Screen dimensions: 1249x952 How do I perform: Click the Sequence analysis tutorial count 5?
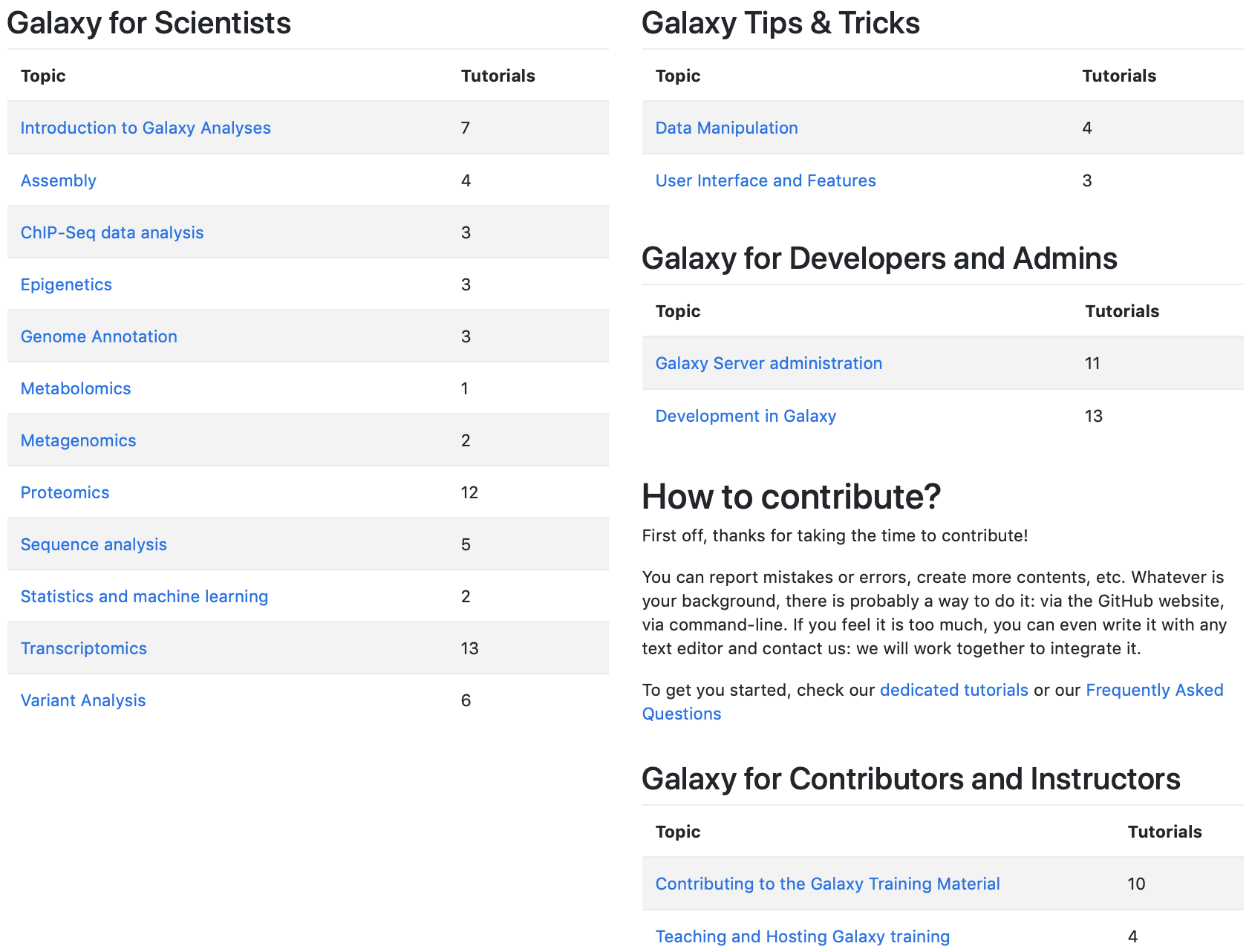pos(466,544)
